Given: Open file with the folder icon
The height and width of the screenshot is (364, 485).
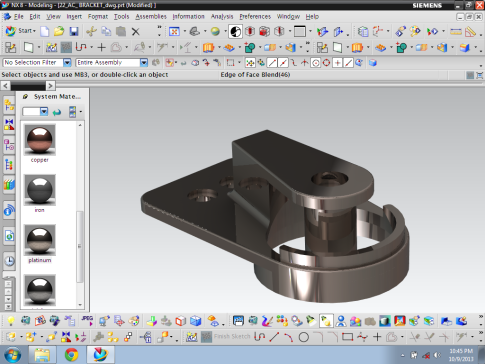Looking at the screenshot, I should [x=59, y=32].
